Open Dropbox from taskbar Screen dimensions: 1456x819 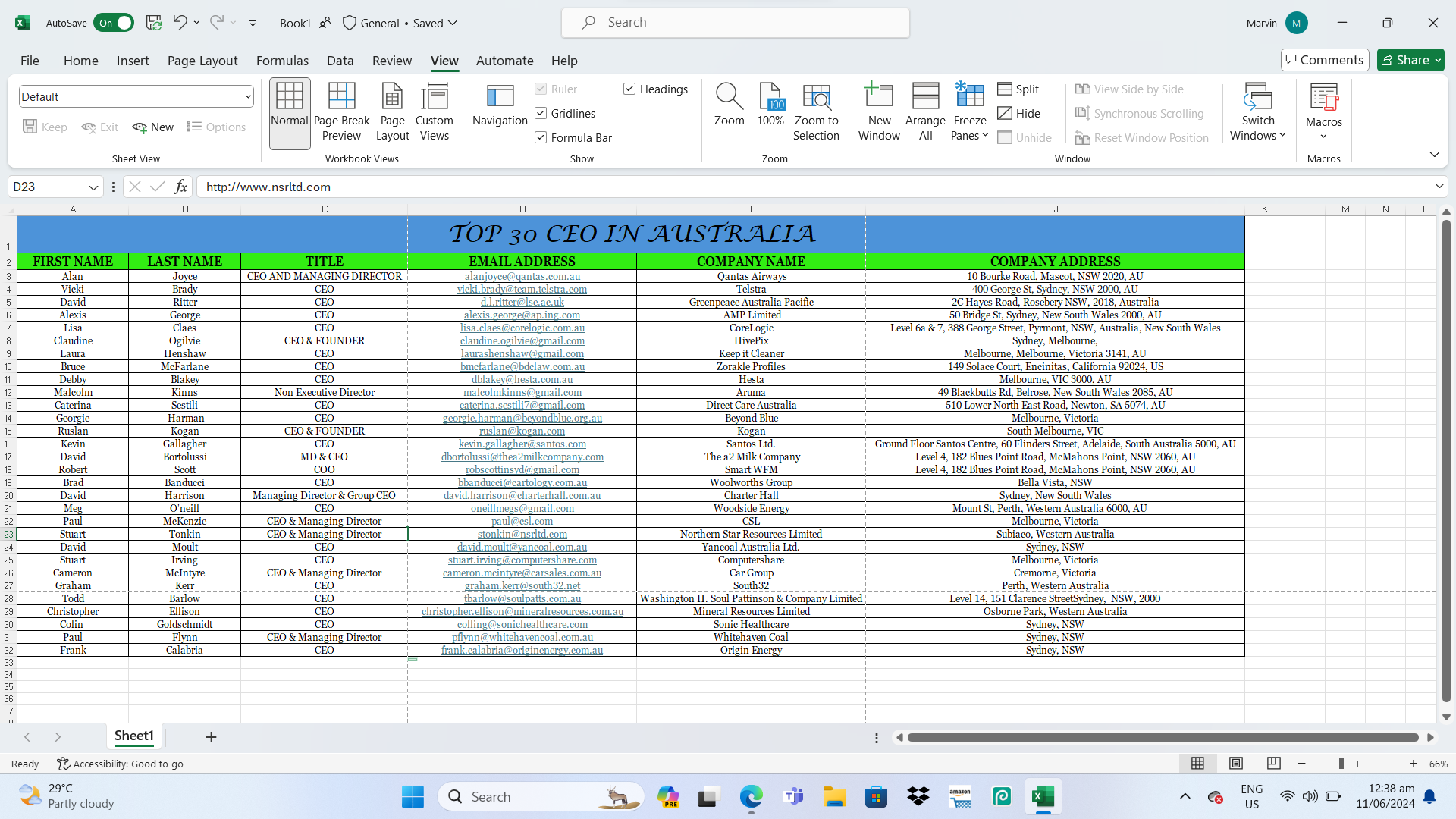(x=918, y=797)
